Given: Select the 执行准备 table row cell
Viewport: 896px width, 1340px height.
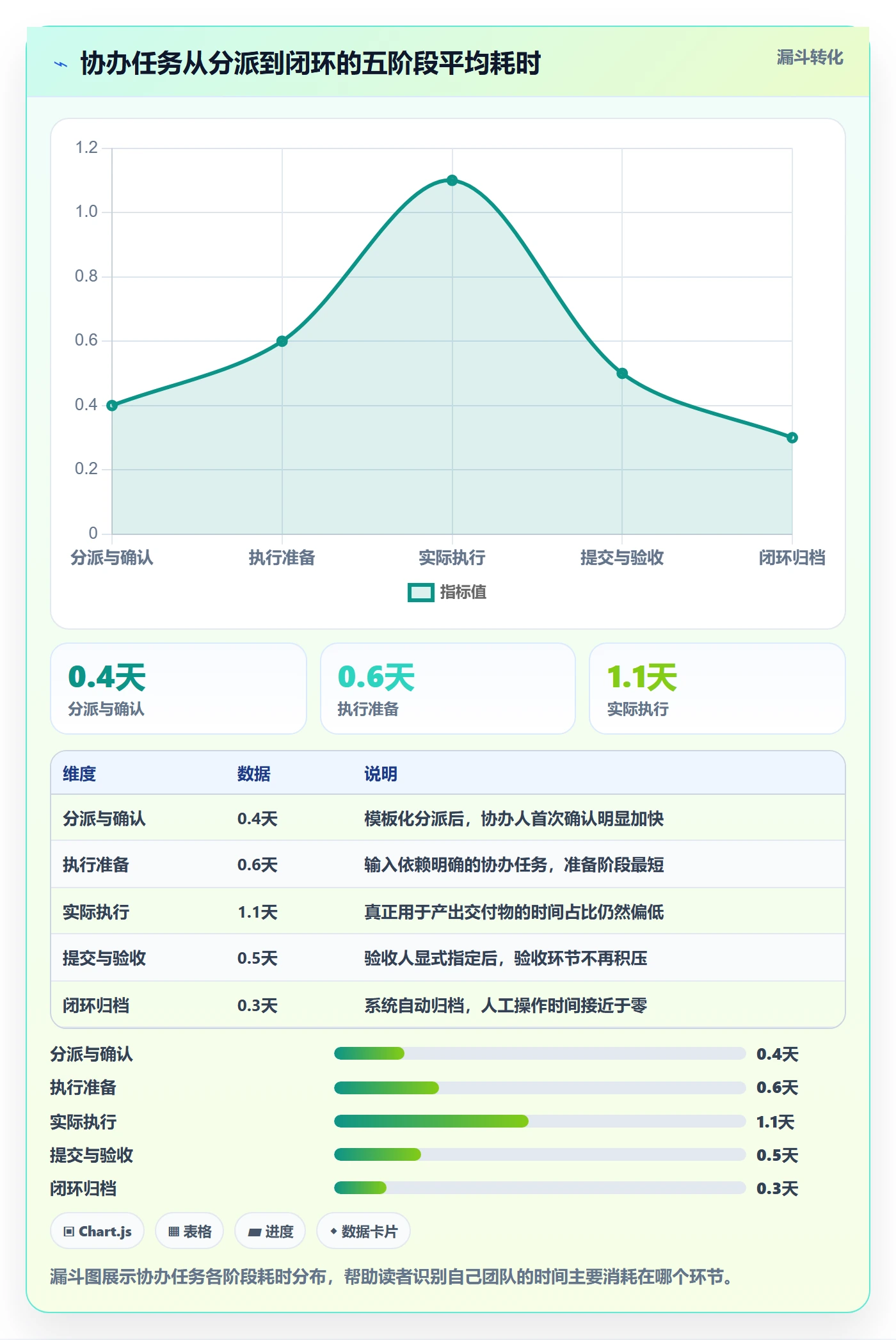Looking at the screenshot, I should tap(96, 865).
